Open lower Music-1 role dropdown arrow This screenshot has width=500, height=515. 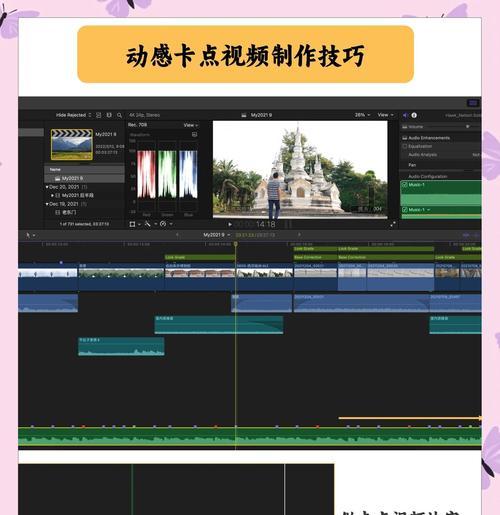pos(429,210)
